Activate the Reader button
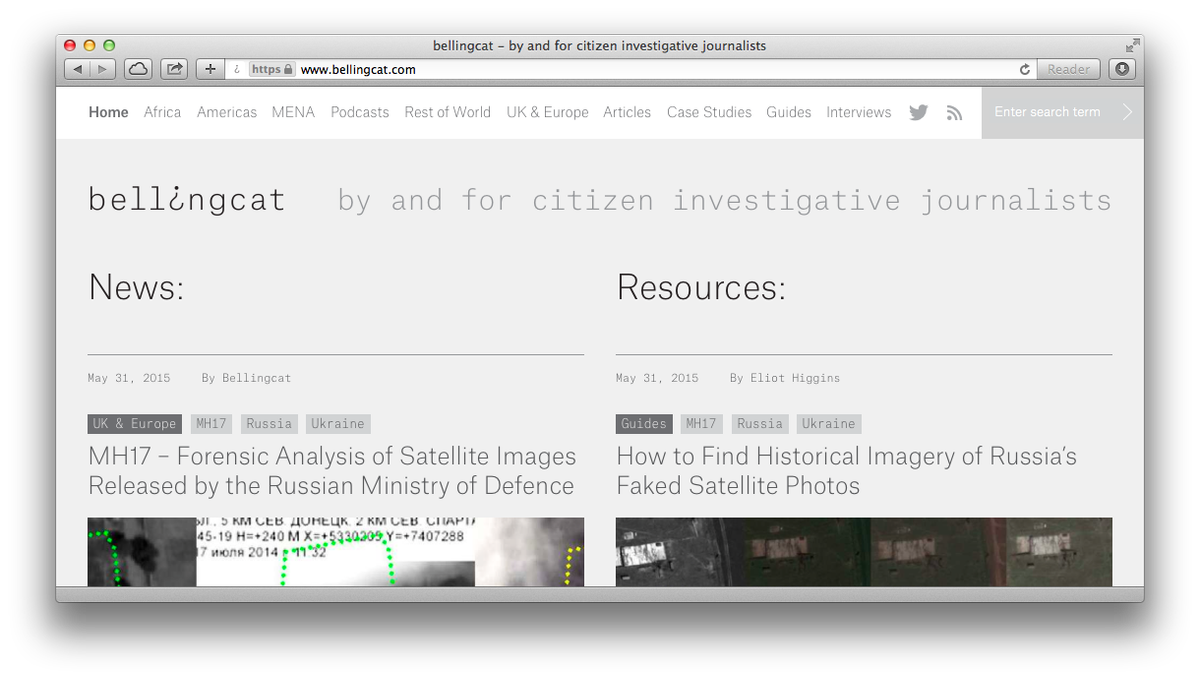The width and height of the screenshot is (1200, 680). [x=1068, y=69]
